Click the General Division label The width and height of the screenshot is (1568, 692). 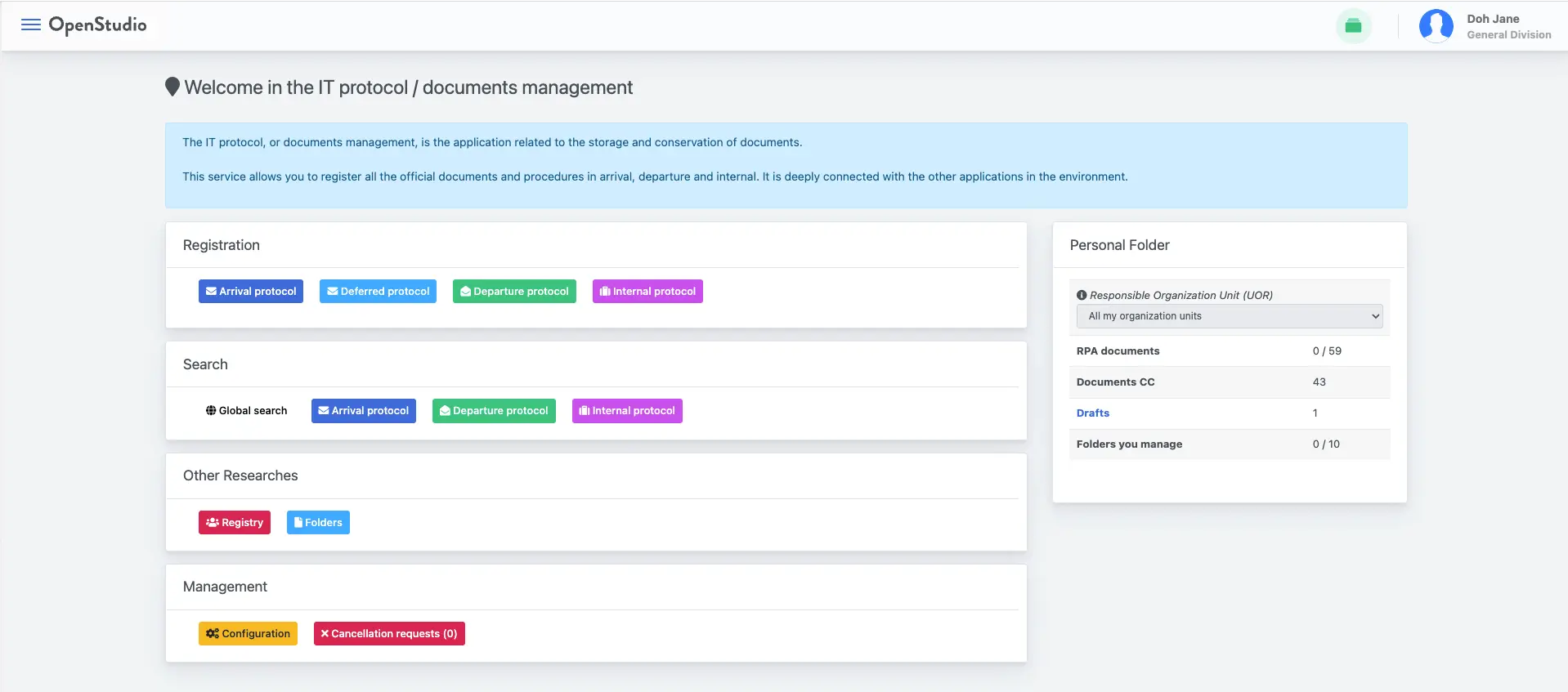1508,35
